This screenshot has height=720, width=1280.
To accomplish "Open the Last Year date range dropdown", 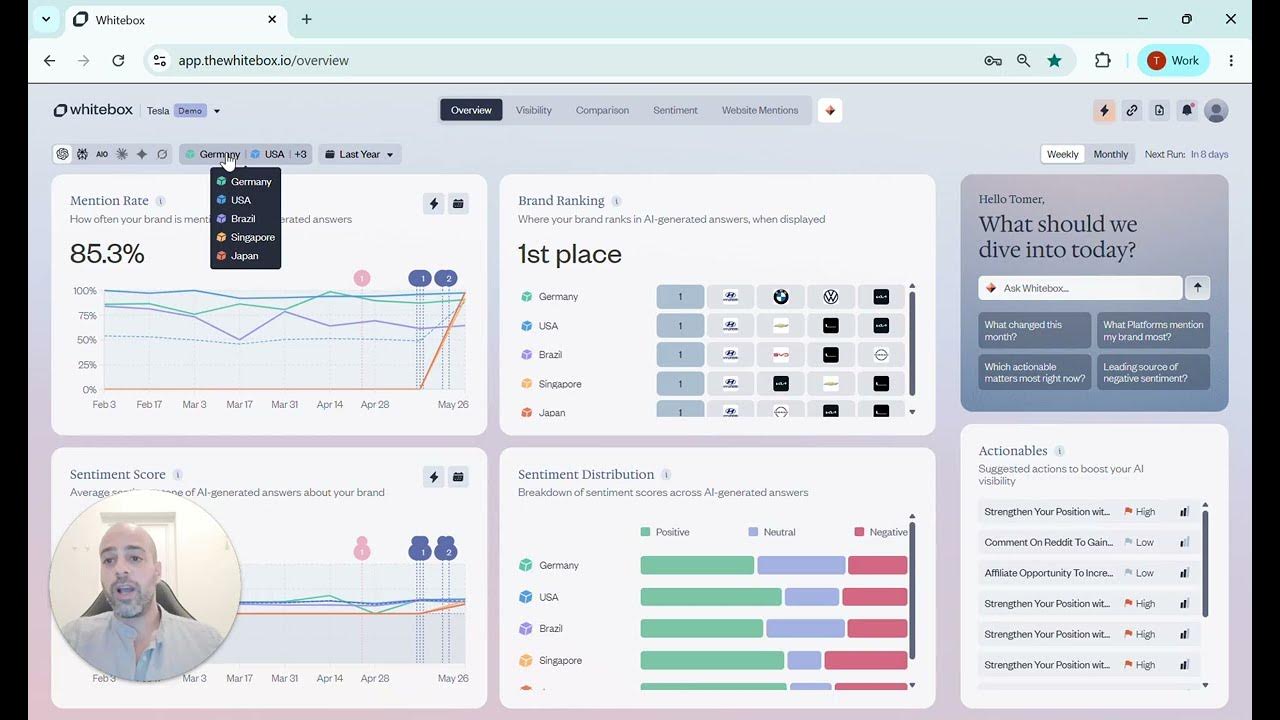I will [360, 154].
